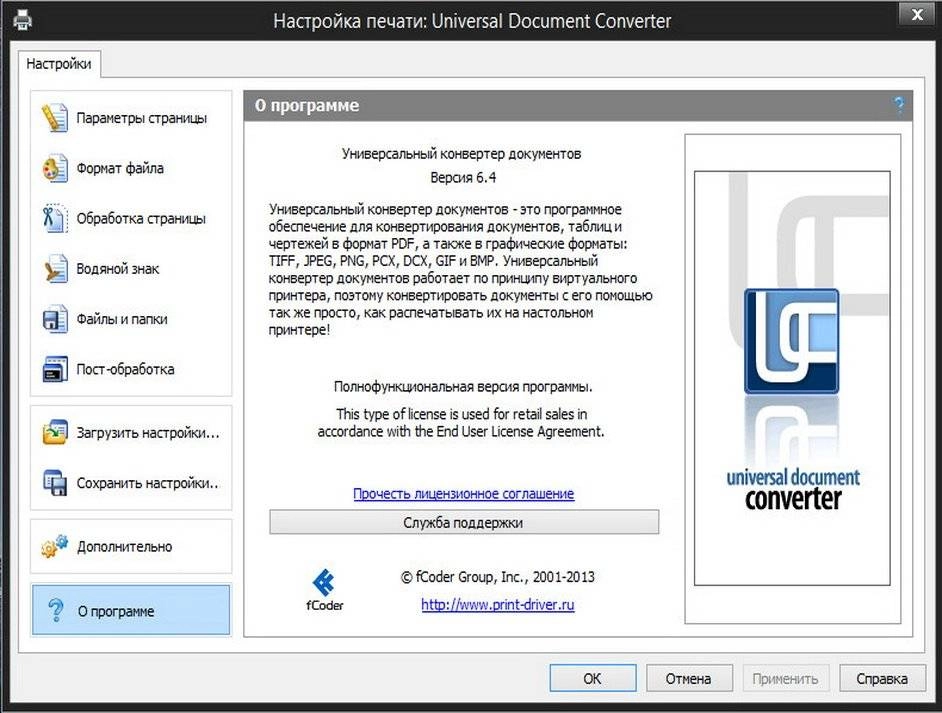Click the fCoder logo

click(x=324, y=590)
